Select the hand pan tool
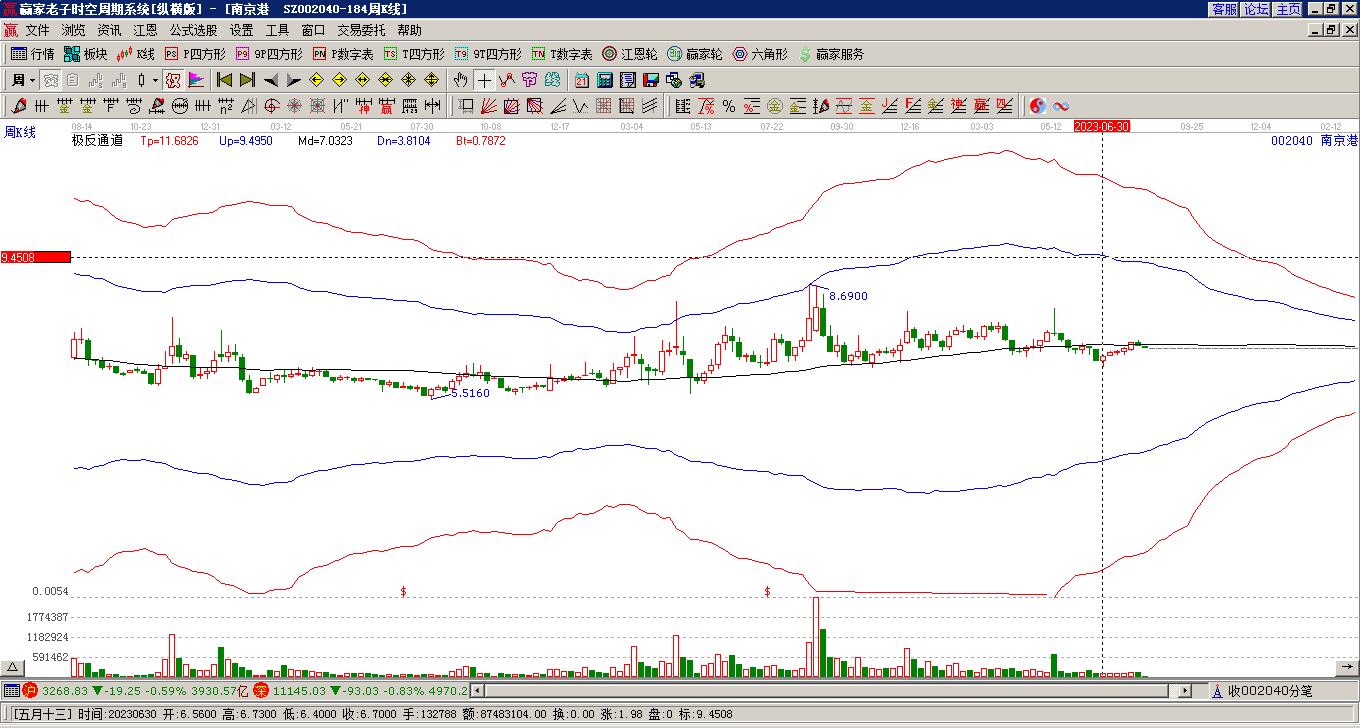 click(460, 80)
